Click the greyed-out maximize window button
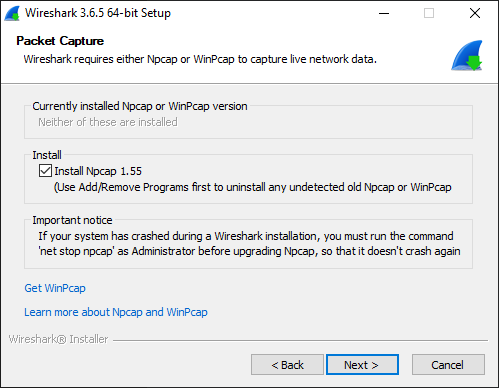Screen dimensions: 499x388 pos(429,13)
